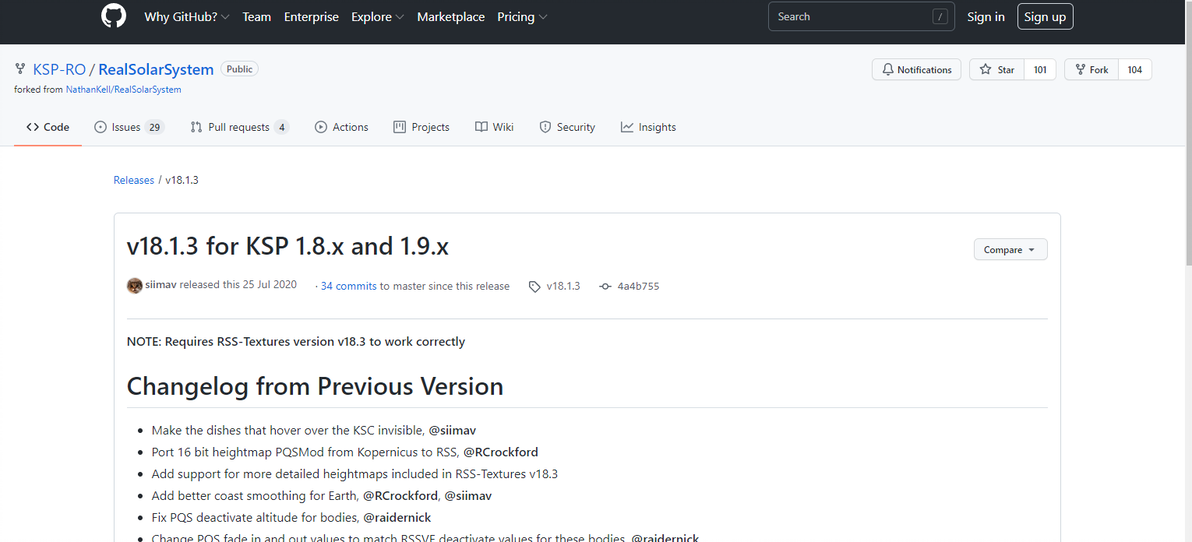Expand the Compare dropdown
The width and height of the screenshot is (1192, 542).
[x=1010, y=250]
